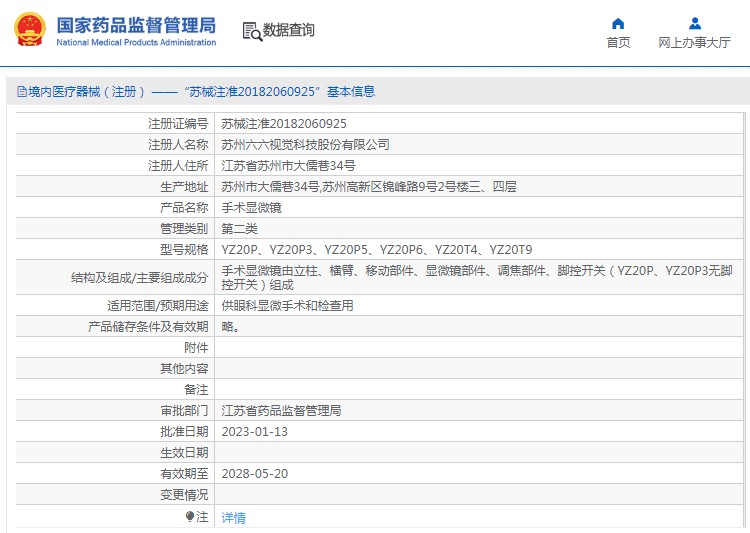The height and width of the screenshot is (533, 750).
Task: Click the lightbulb icon beside 注
Action: [190, 517]
